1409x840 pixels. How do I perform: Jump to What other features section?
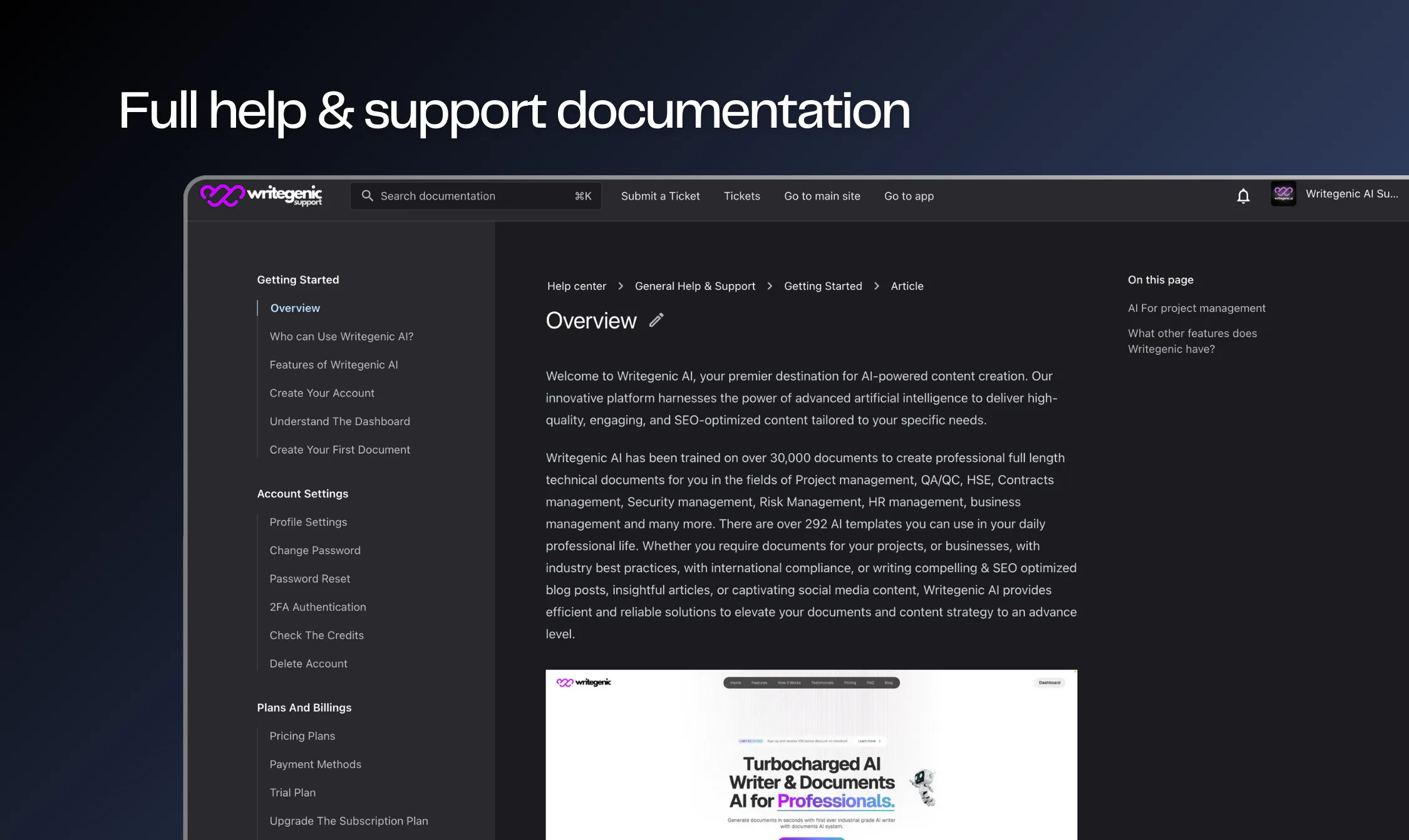pyautogui.click(x=1192, y=341)
